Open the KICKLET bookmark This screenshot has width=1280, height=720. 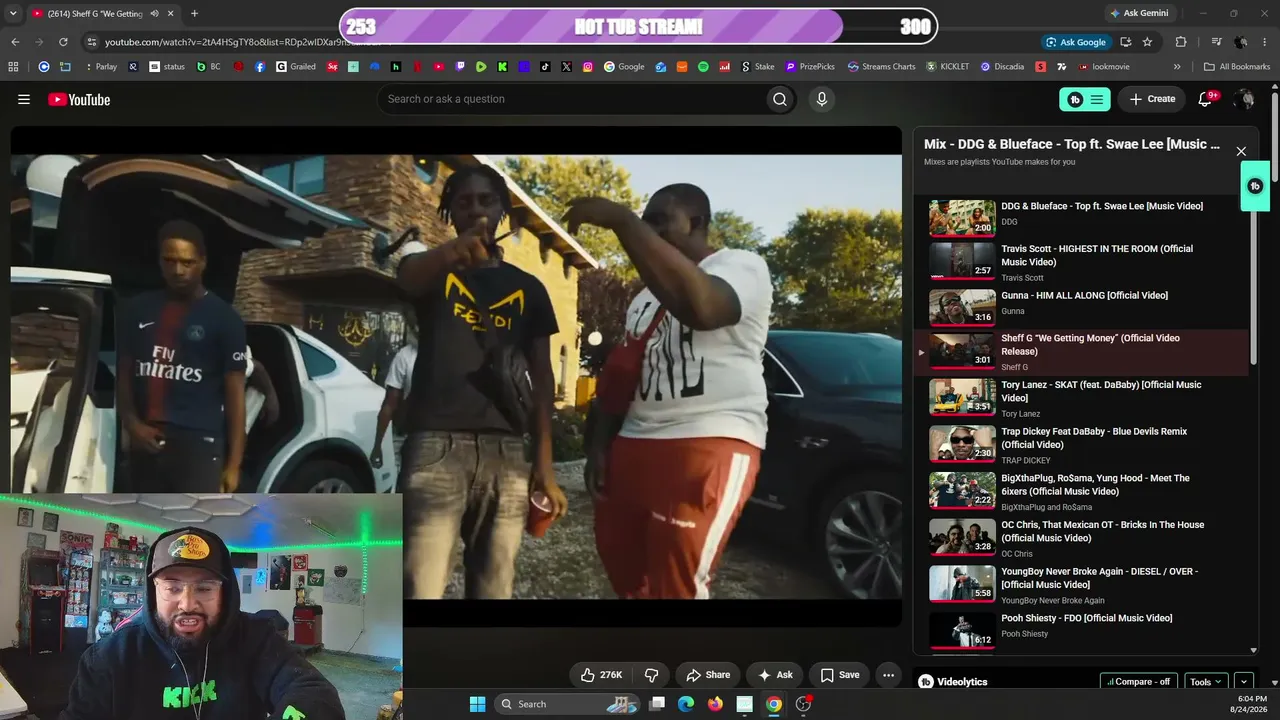948,67
